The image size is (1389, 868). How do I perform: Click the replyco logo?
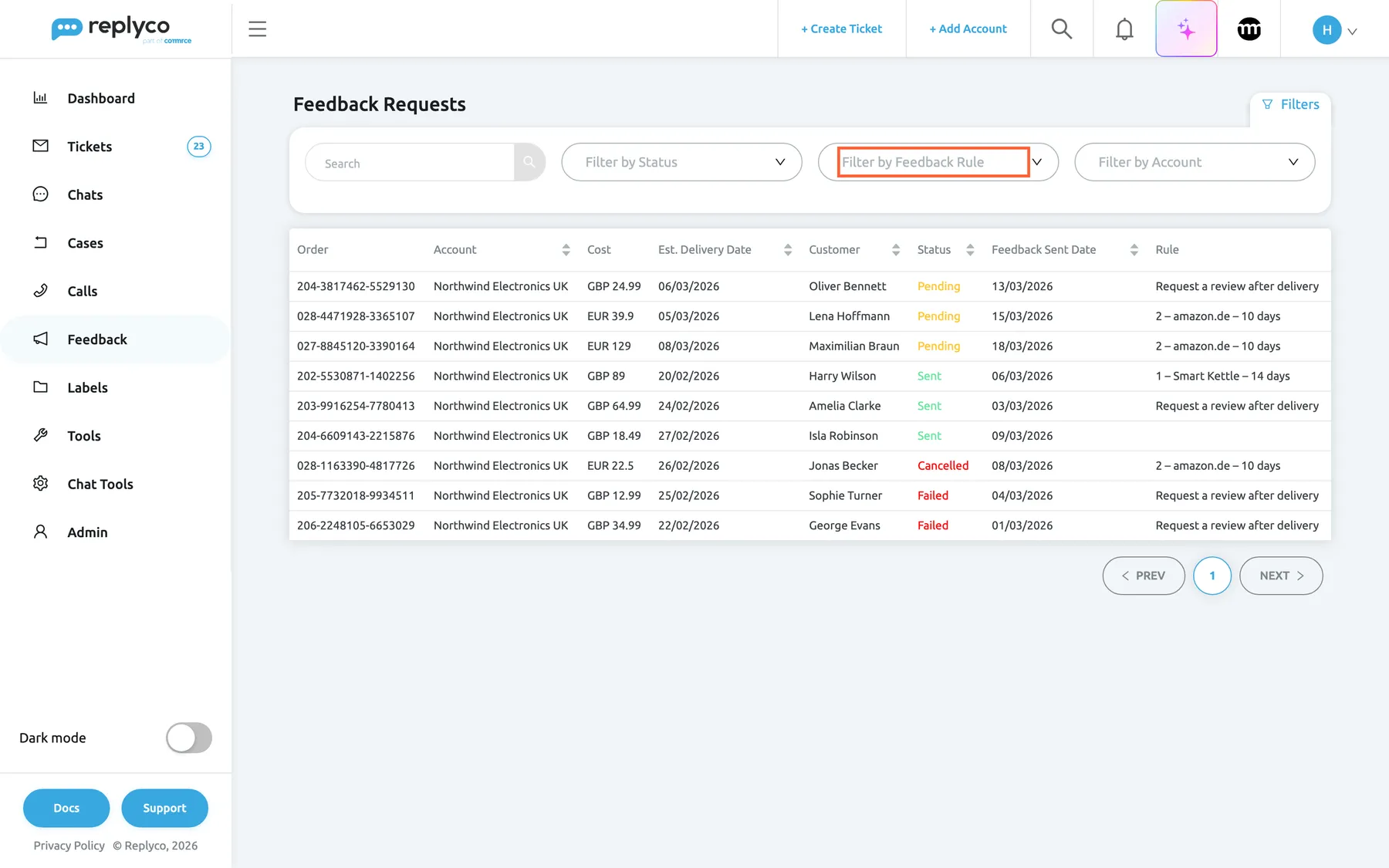pos(121,29)
